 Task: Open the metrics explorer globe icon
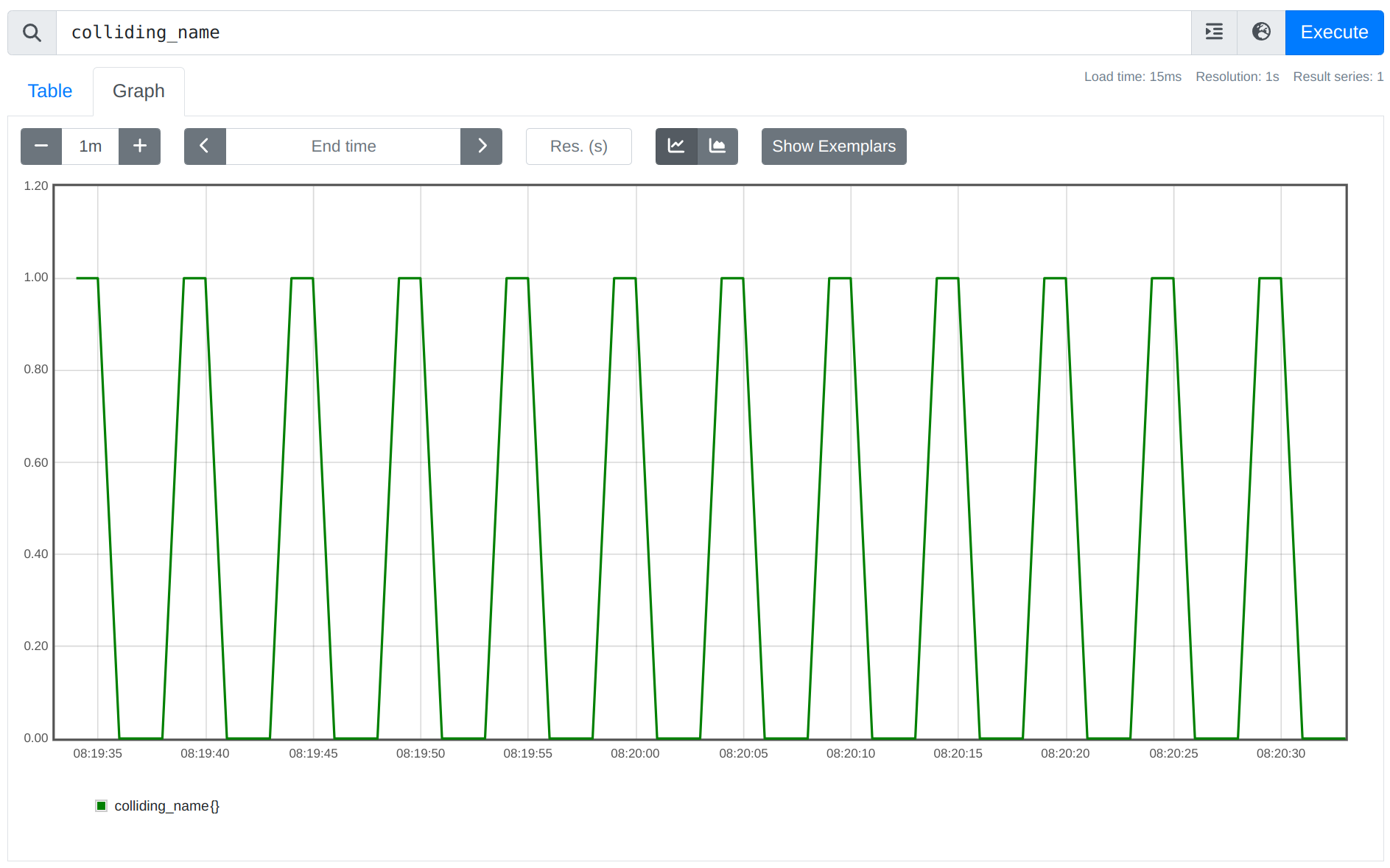tap(1261, 32)
